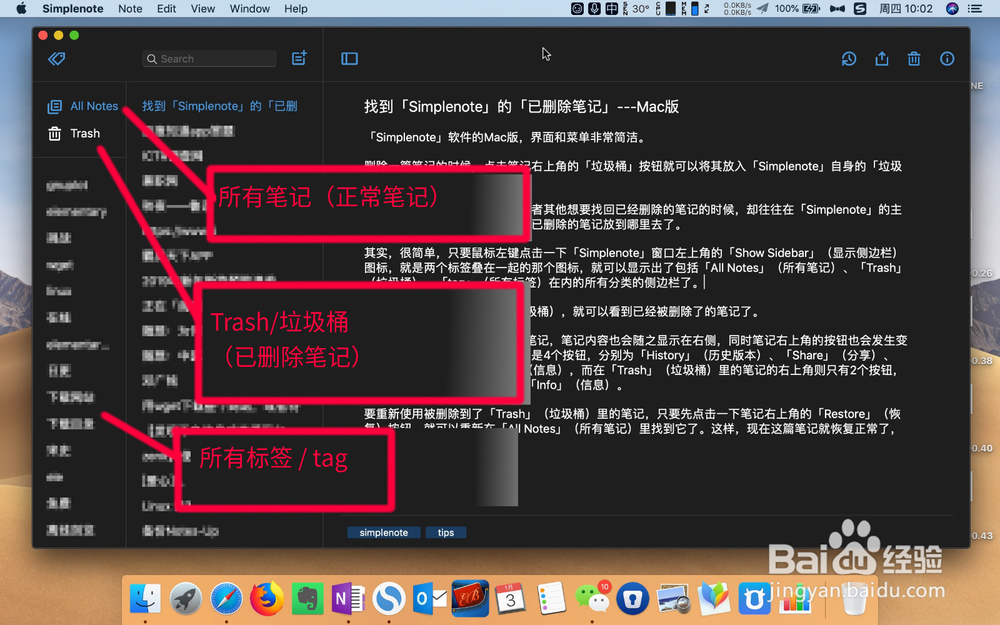Image resolution: width=1000 pixels, height=625 pixels.
Task: Open the View menu
Action: (203, 8)
